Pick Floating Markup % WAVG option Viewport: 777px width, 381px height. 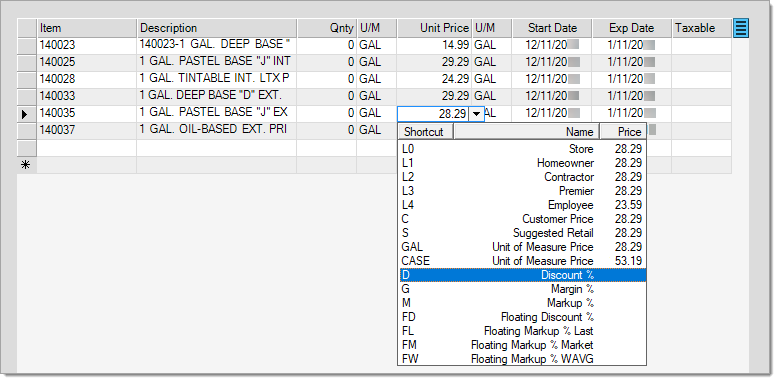click(x=522, y=359)
